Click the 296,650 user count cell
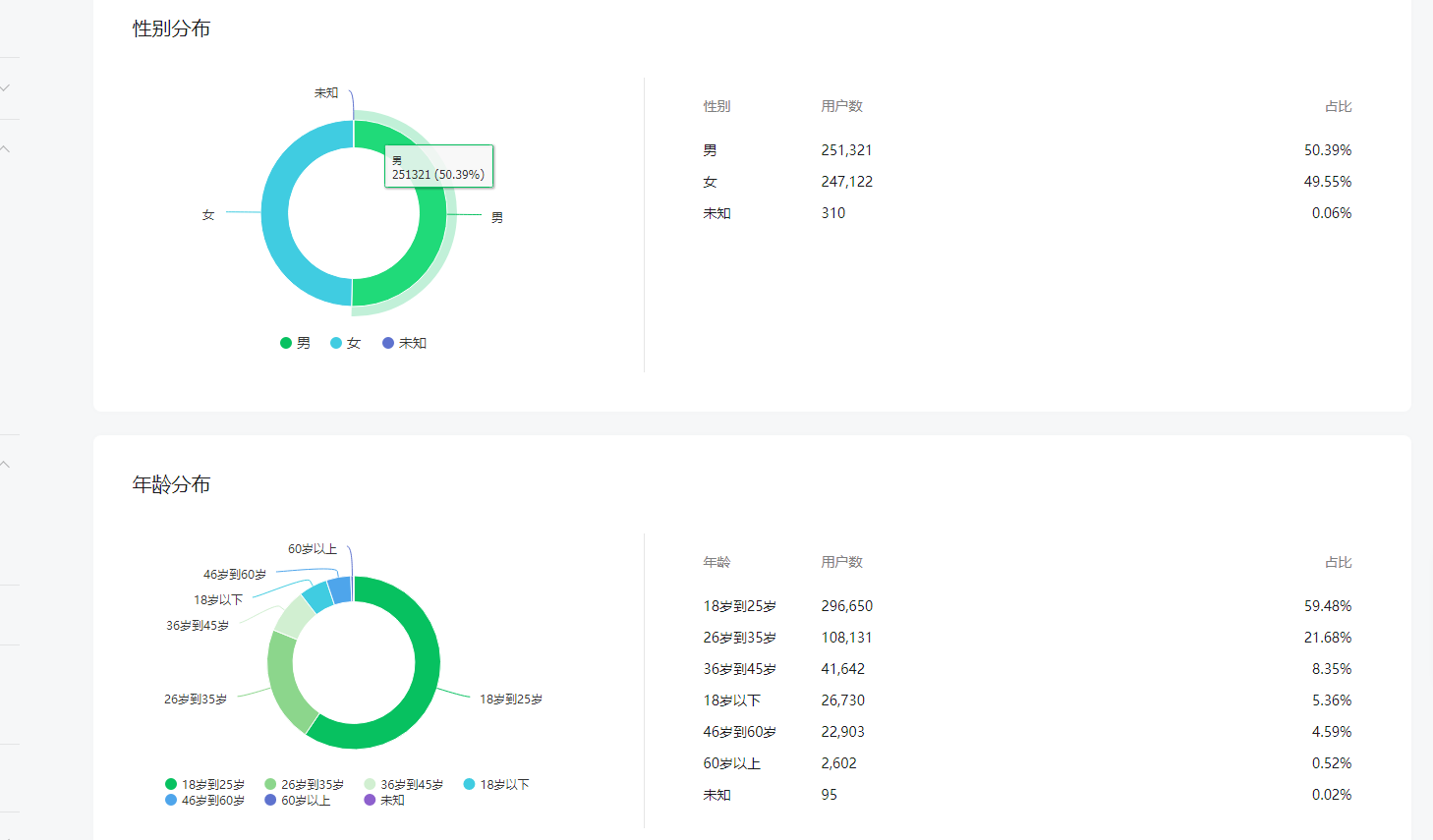 coord(847,606)
